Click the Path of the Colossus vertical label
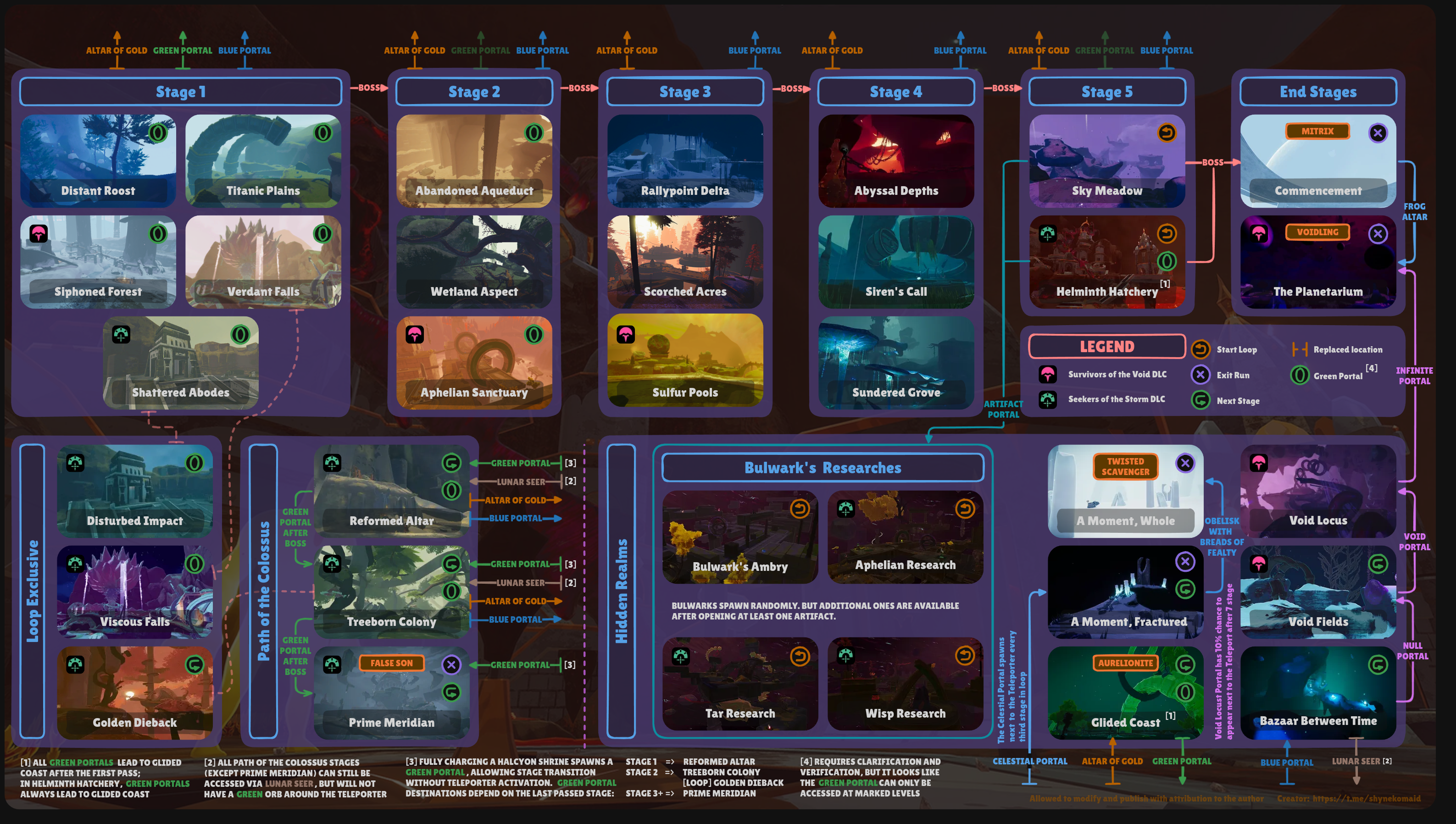Screen dimensions: 1456x824 tap(263, 592)
